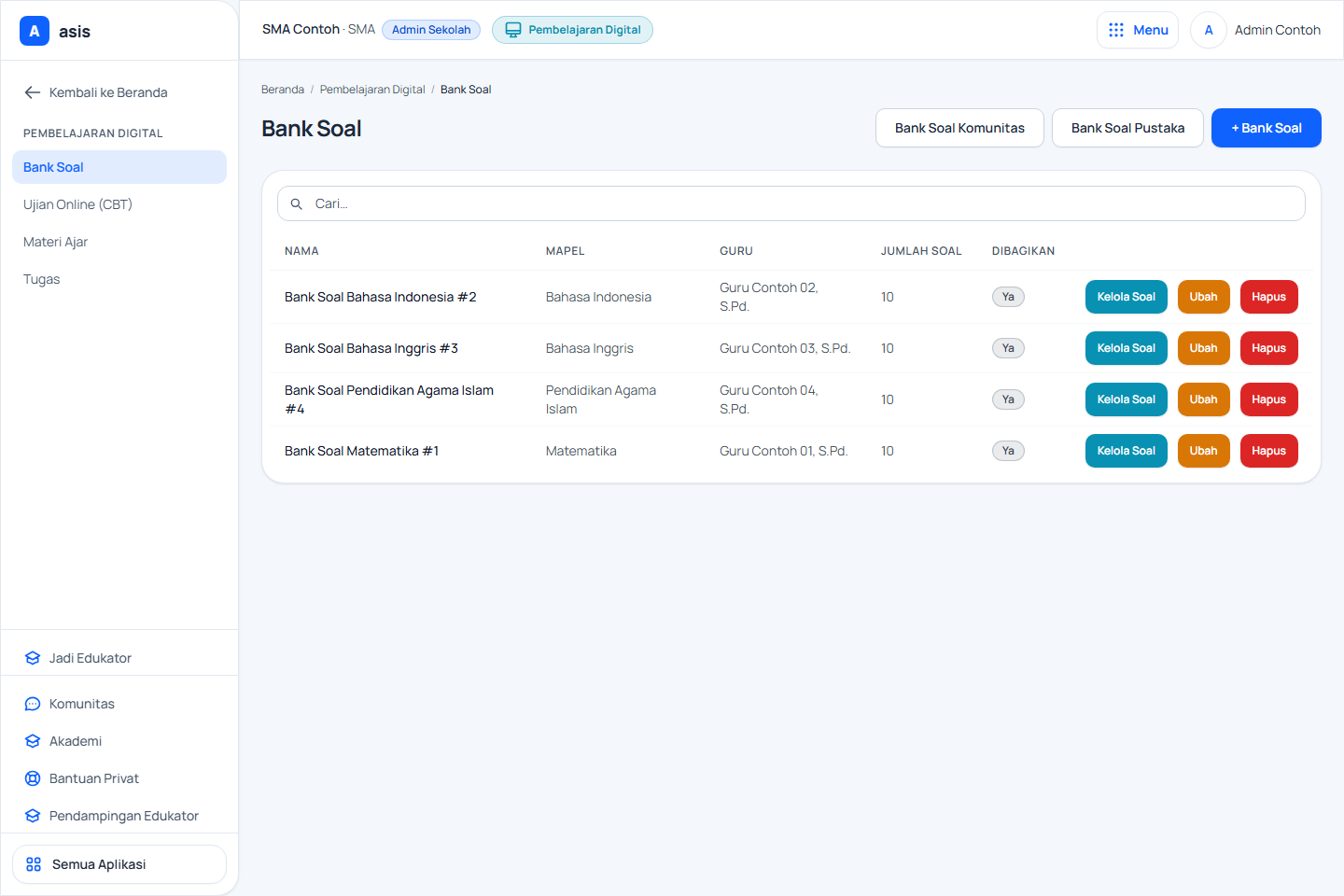Screen dimensions: 1344x896
Task: Click 'Bahasa Inggris' mapel cell
Action: tap(590, 348)
